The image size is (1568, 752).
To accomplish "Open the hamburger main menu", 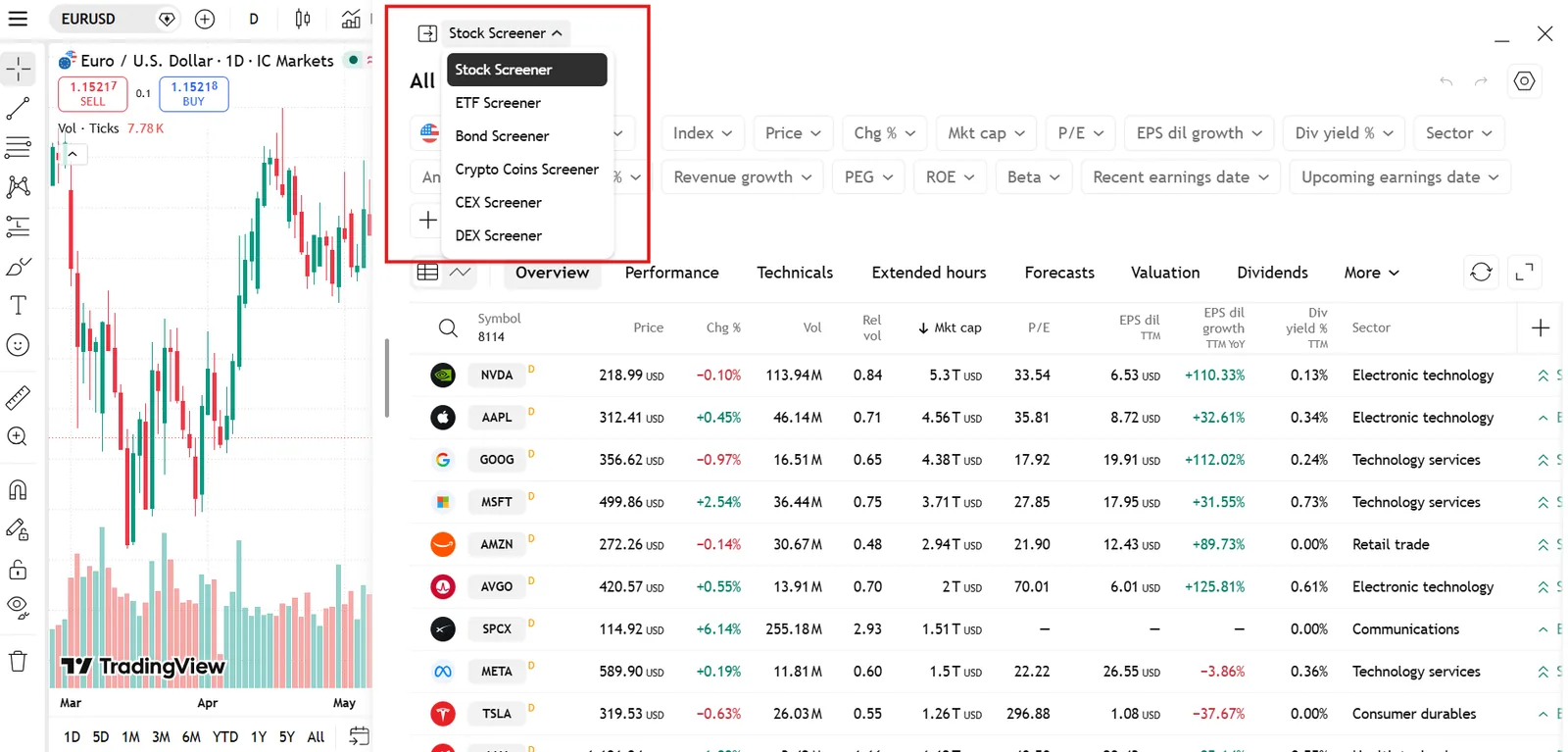I will pyautogui.click(x=18, y=19).
